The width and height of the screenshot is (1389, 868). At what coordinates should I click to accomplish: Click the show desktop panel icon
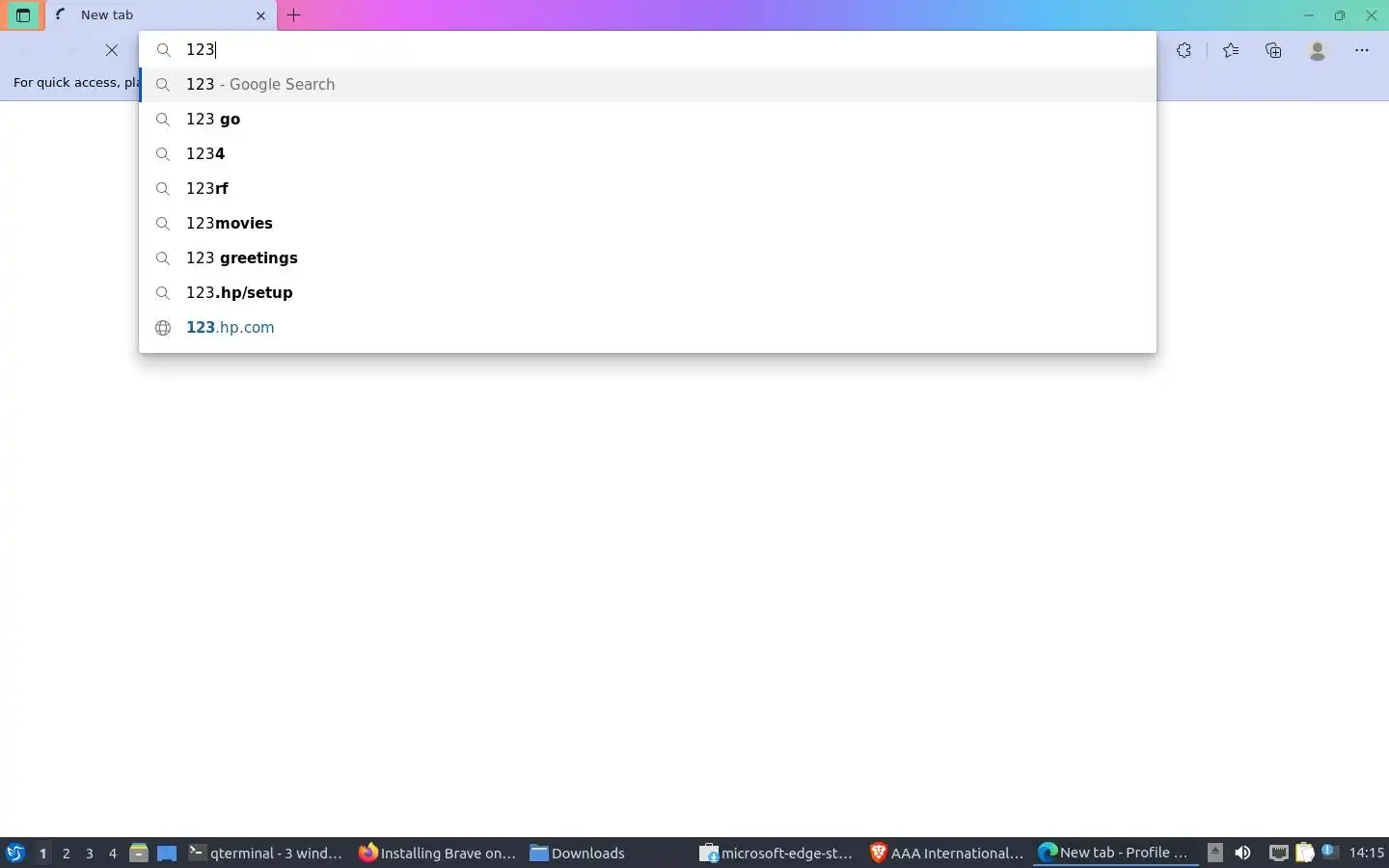coord(167,853)
